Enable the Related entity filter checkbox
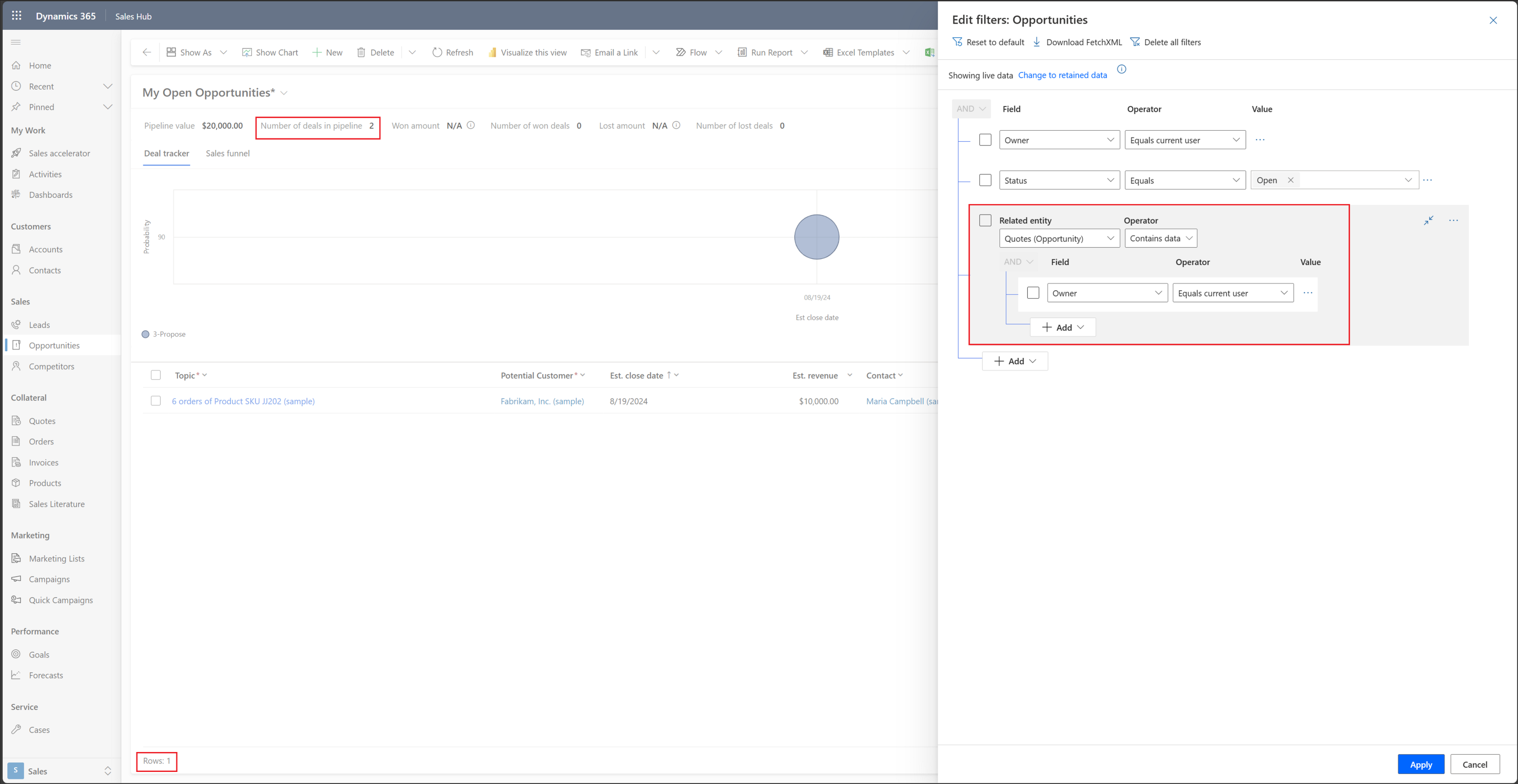The image size is (1518, 784). click(x=985, y=220)
